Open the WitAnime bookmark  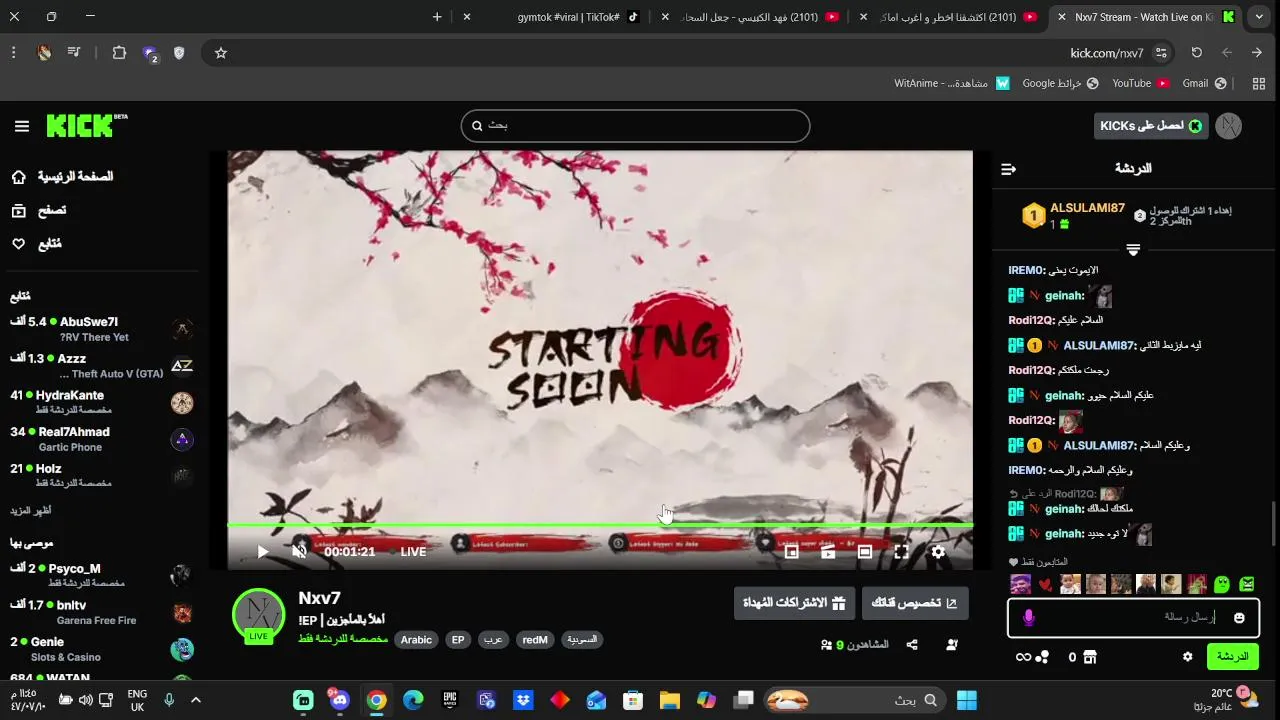click(x=952, y=83)
